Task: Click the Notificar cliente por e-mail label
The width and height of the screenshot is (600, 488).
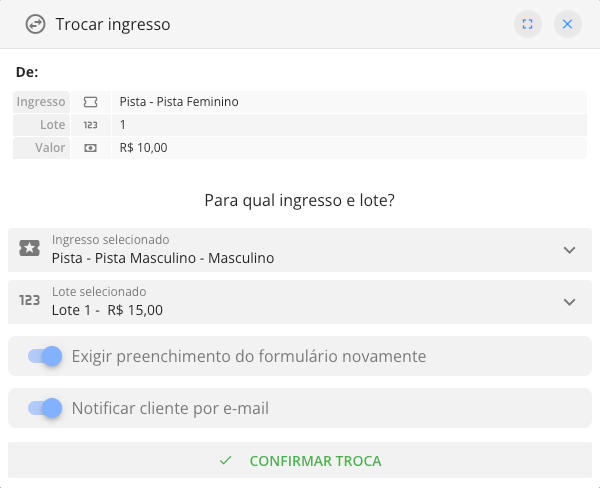Action: (170, 408)
